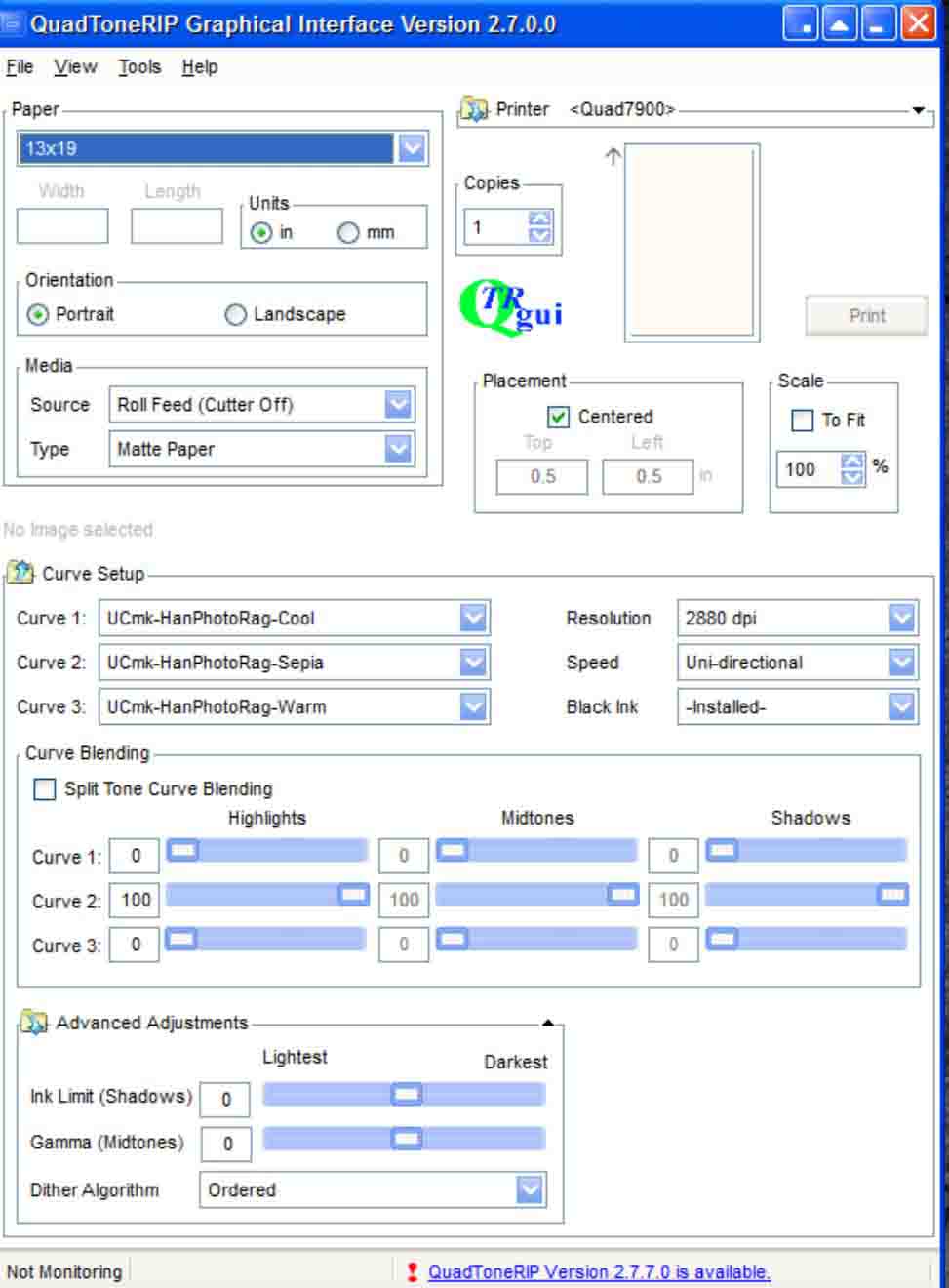Increase the Copies count with up arrow

click(539, 219)
